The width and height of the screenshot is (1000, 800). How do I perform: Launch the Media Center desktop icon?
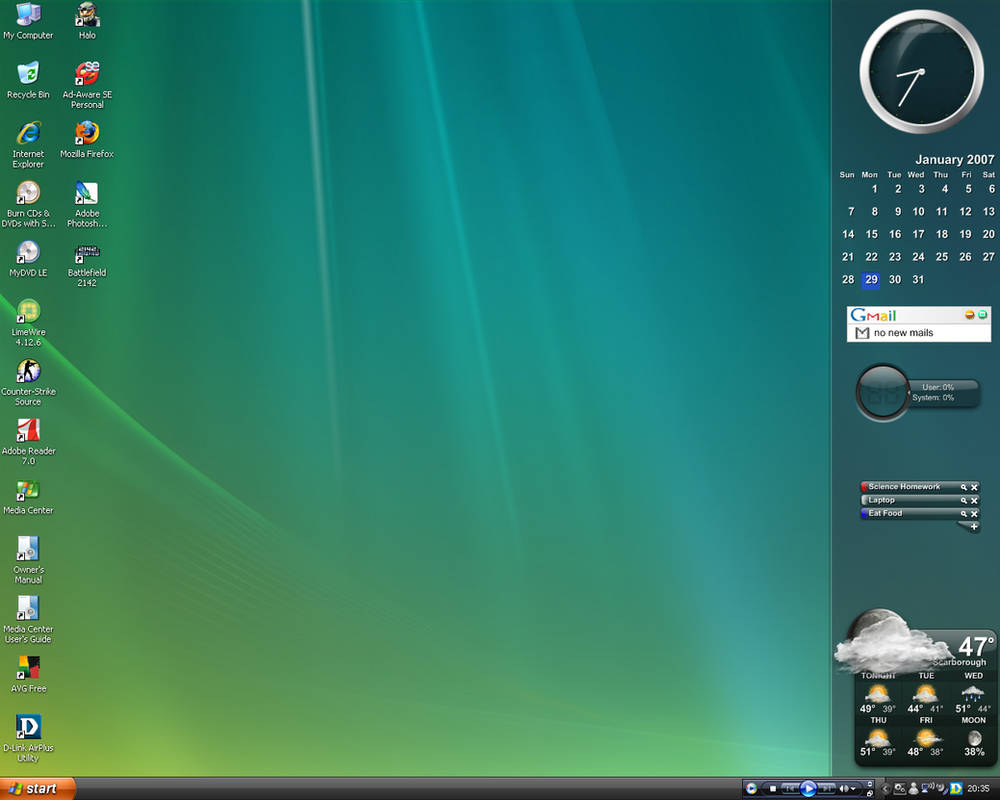coord(28,496)
